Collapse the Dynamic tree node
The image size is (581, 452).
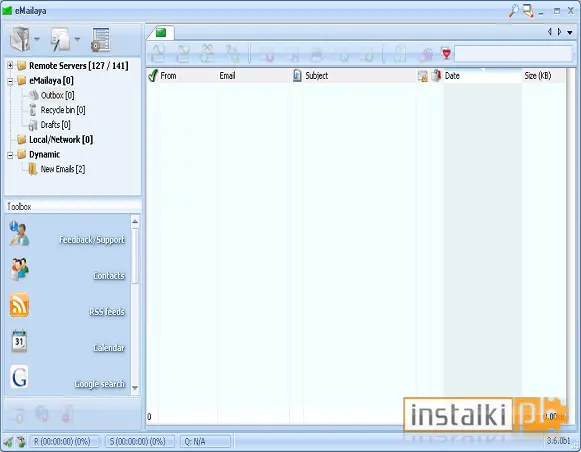click(x=10, y=154)
